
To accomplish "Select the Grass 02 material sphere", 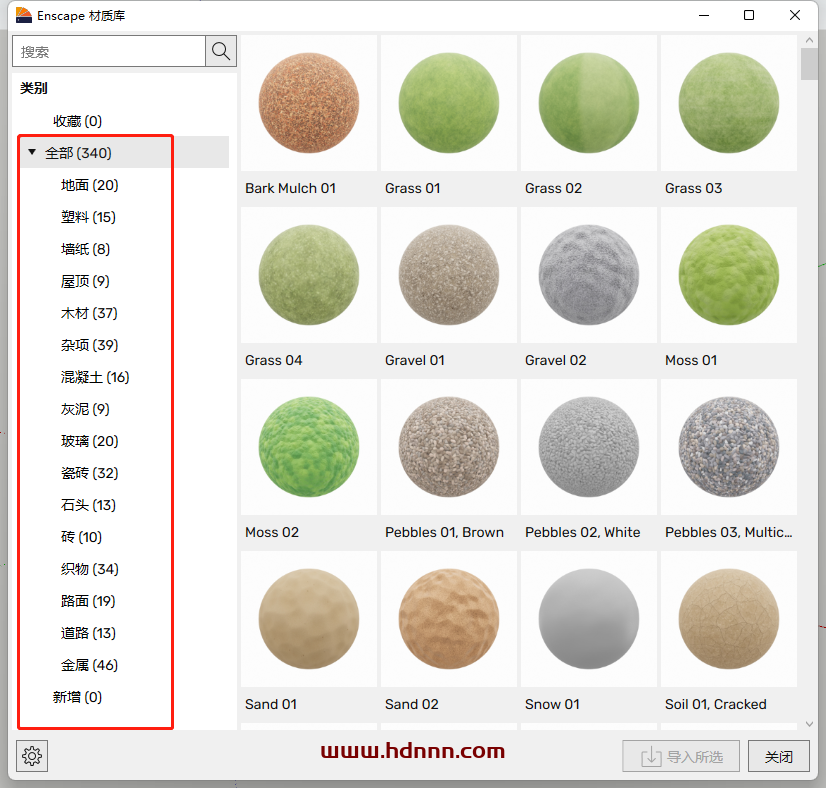I will [589, 103].
